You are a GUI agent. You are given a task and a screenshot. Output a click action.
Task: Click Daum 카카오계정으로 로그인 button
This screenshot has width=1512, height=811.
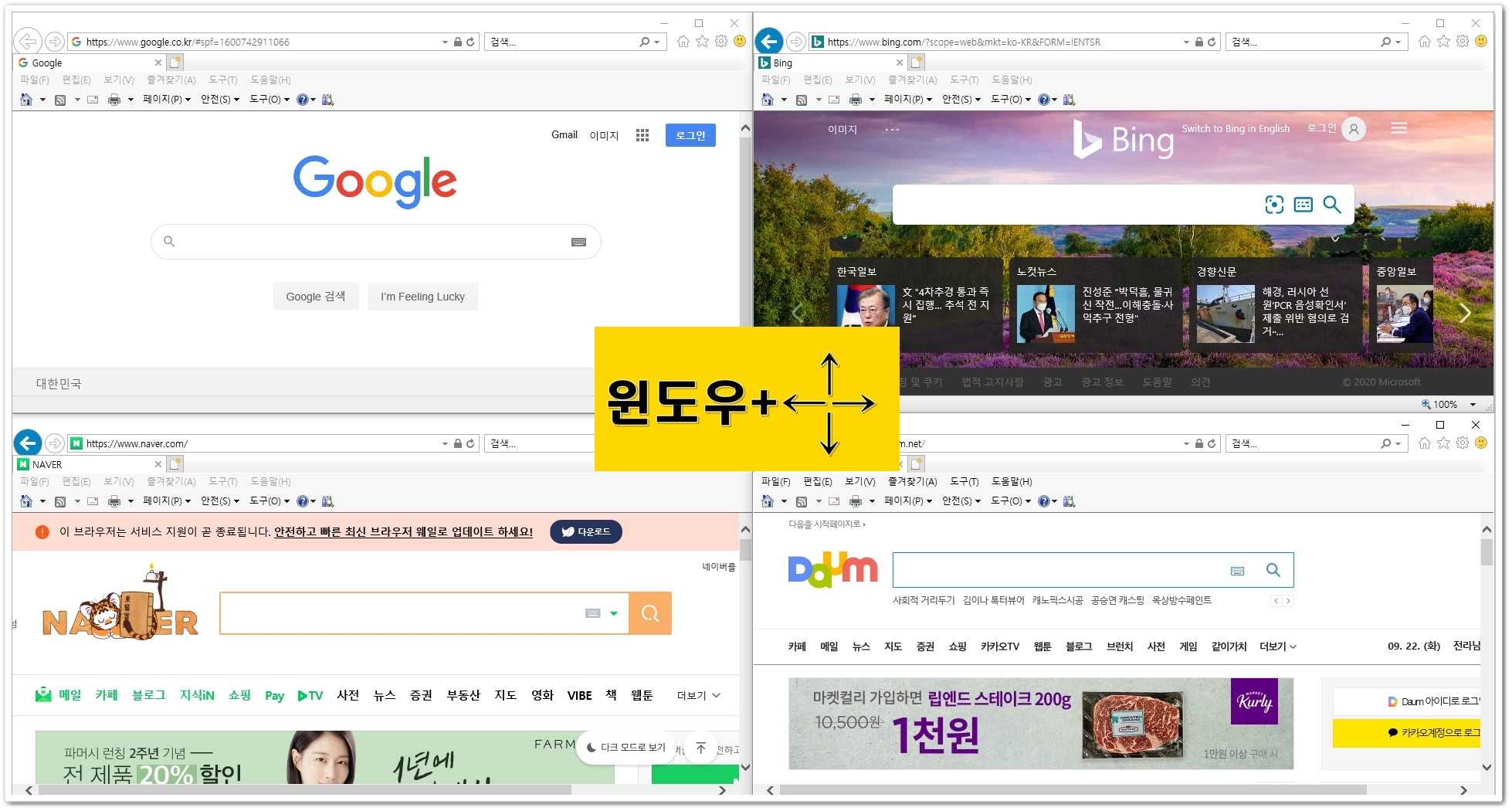tap(1406, 732)
